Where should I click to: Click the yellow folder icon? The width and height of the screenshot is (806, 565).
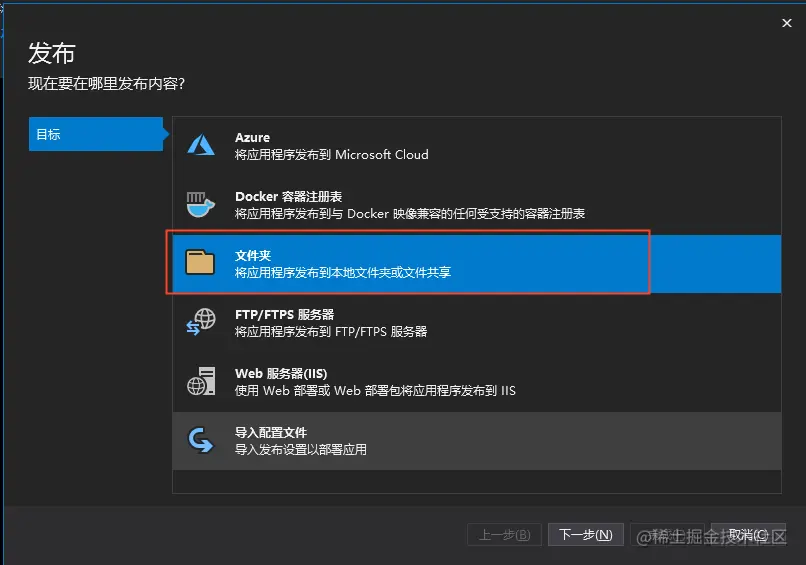(x=200, y=263)
